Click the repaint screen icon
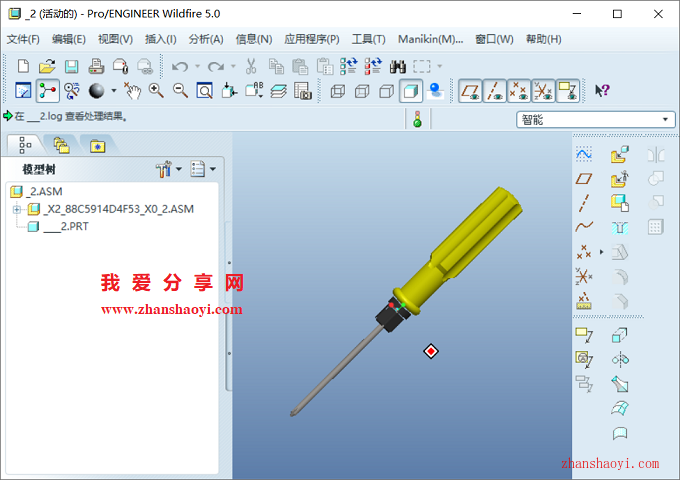The width and height of the screenshot is (680, 480). pyautogui.click(x=23, y=91)
